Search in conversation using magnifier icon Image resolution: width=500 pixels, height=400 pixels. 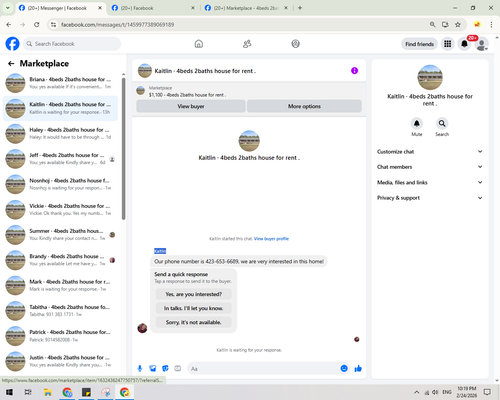pos(442,123)
